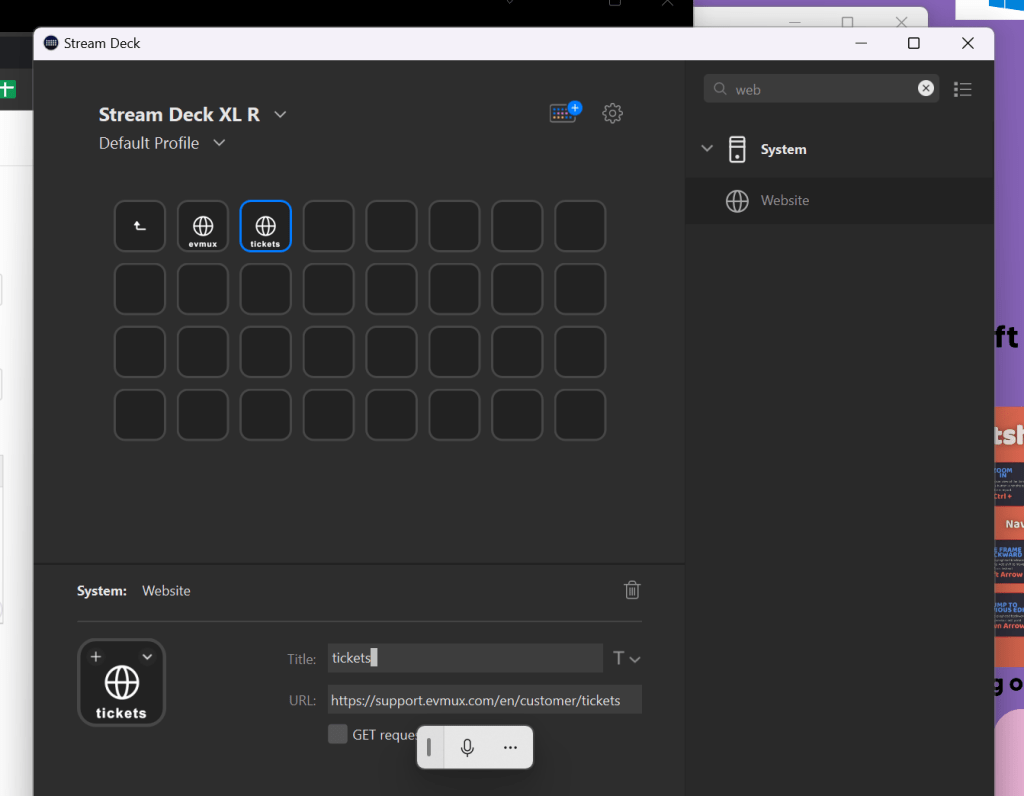Choose the Website action globe icon
The height and width of the screenshot is (796, 1024).
click(x=737, y=200)
